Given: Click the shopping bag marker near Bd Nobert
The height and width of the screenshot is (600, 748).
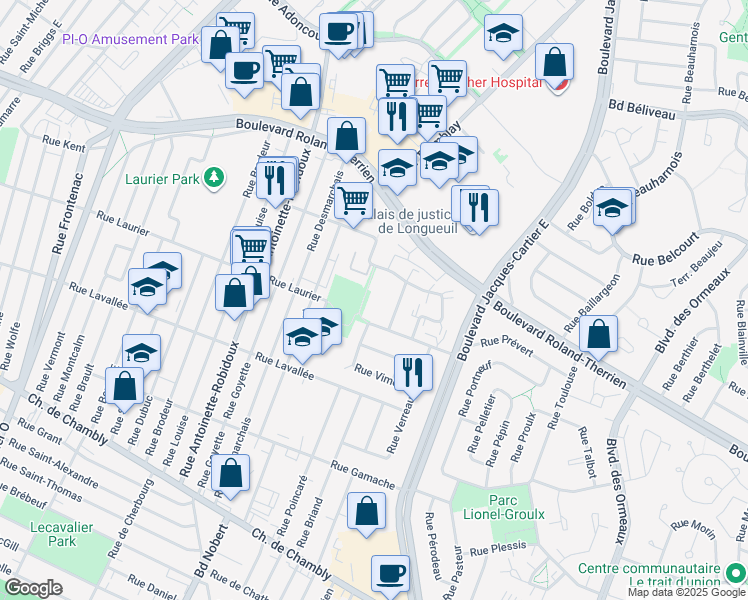Looking at the screenshot, I should (230, 475).
